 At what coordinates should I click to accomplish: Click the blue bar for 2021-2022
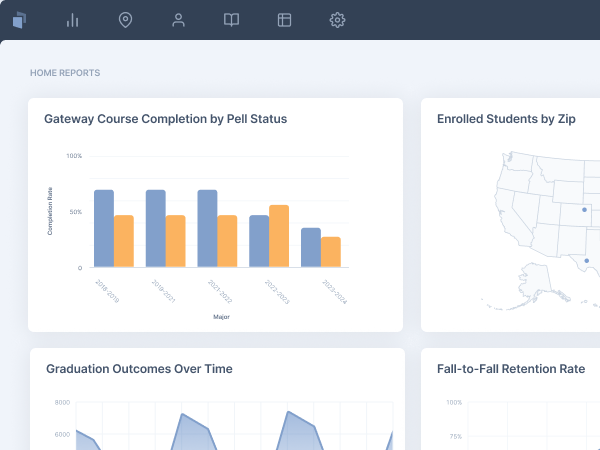point(207,228)
